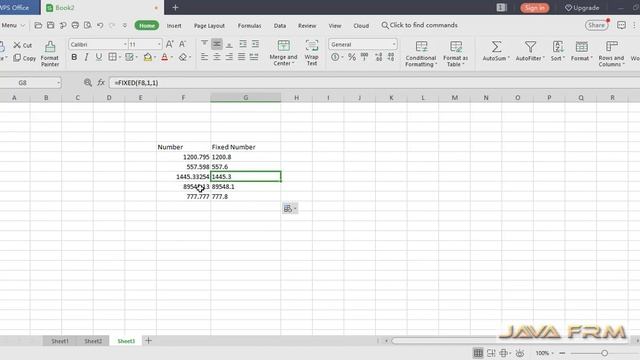
Task: Click the paste options icon below the table
Action: (x=288, y=209)
